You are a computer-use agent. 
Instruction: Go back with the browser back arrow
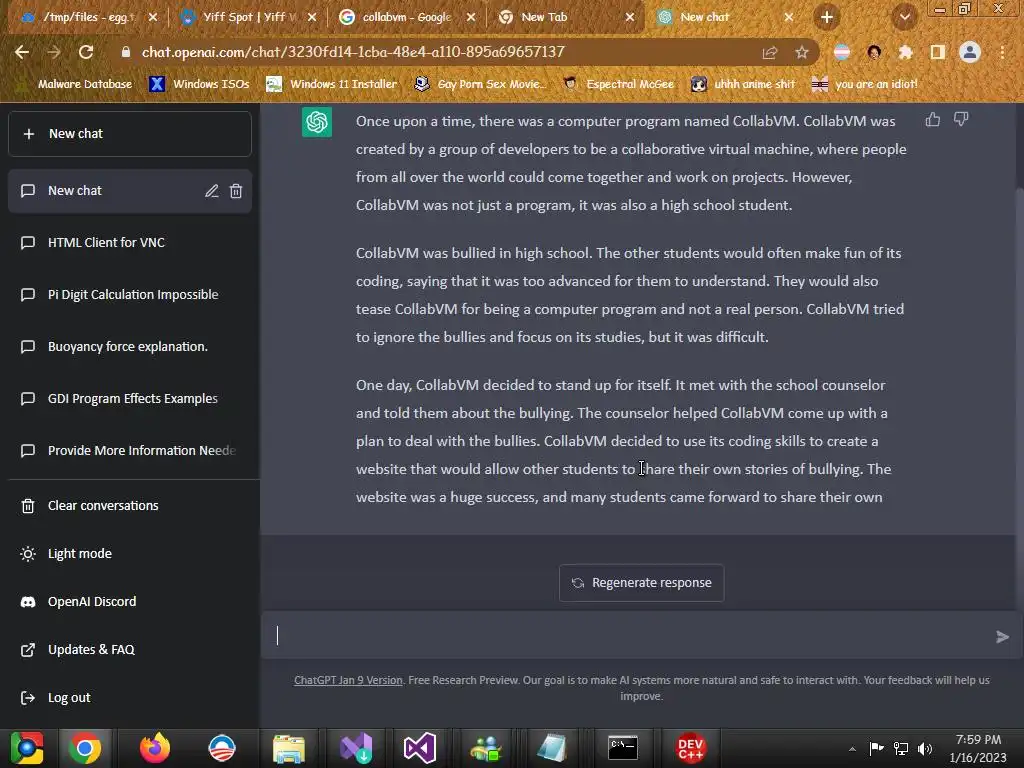22,52
